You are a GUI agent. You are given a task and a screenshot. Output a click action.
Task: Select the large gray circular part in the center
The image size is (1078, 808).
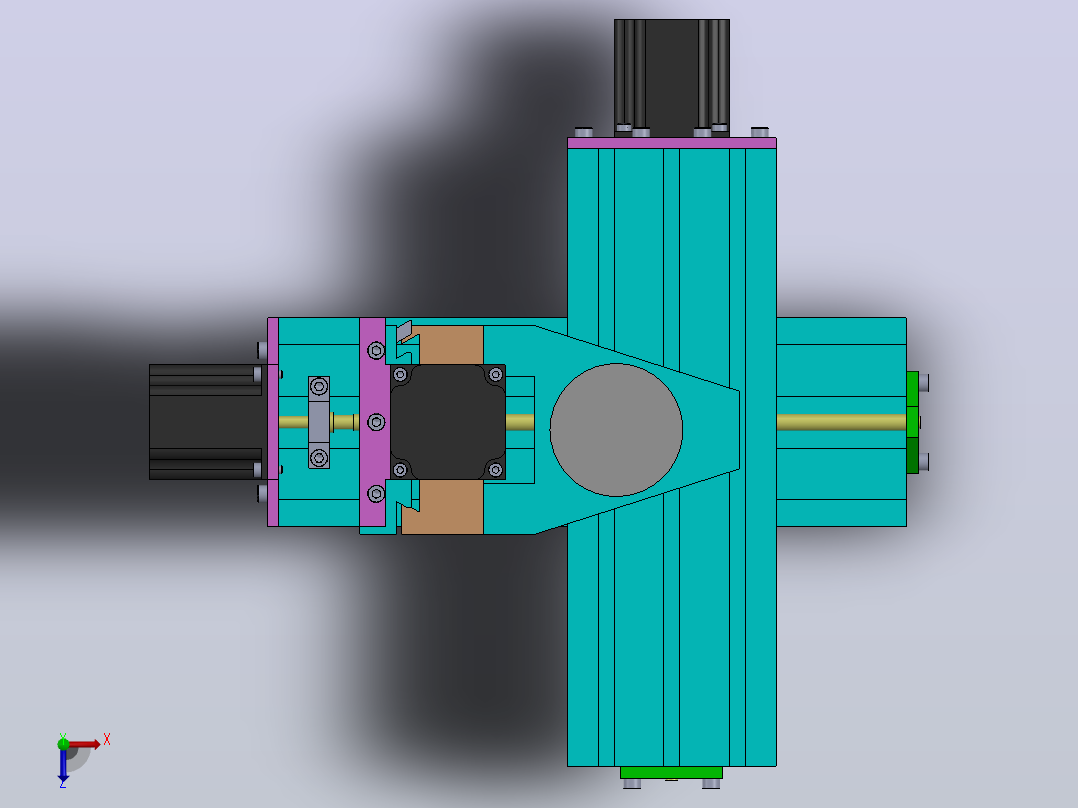(616, 430)
